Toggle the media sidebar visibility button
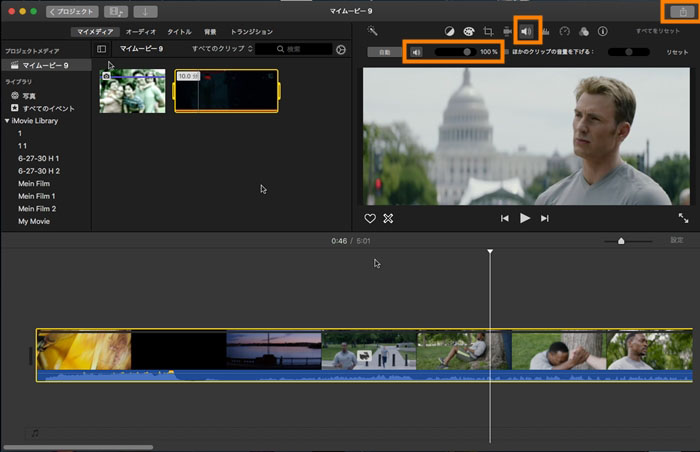 101,49
